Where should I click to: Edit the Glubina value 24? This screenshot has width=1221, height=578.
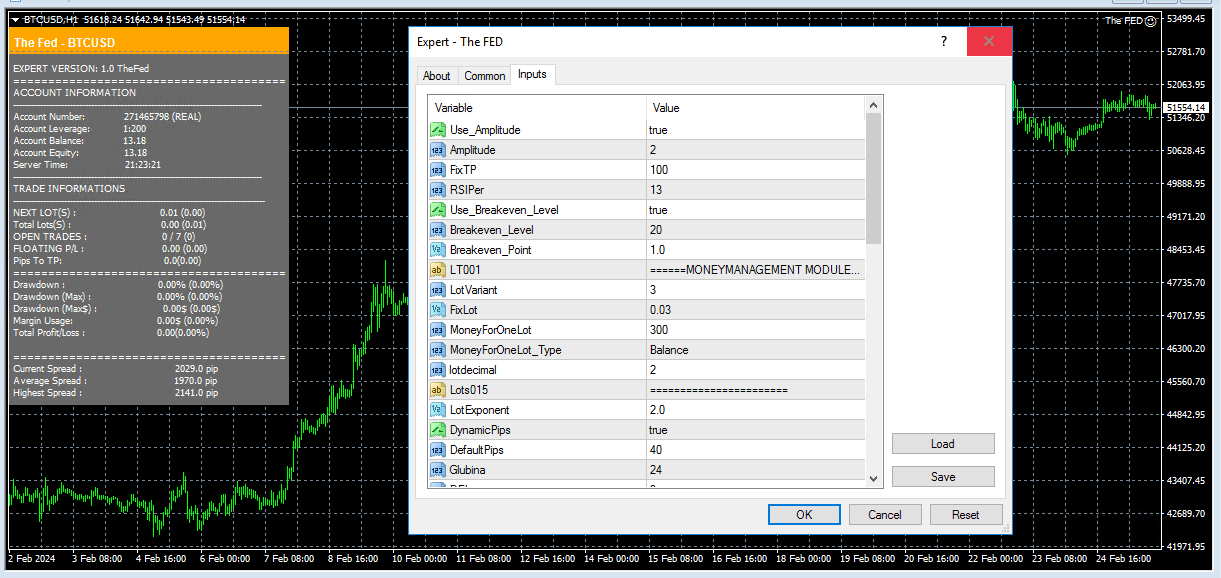pyautogui.click(x=755, y=470)
